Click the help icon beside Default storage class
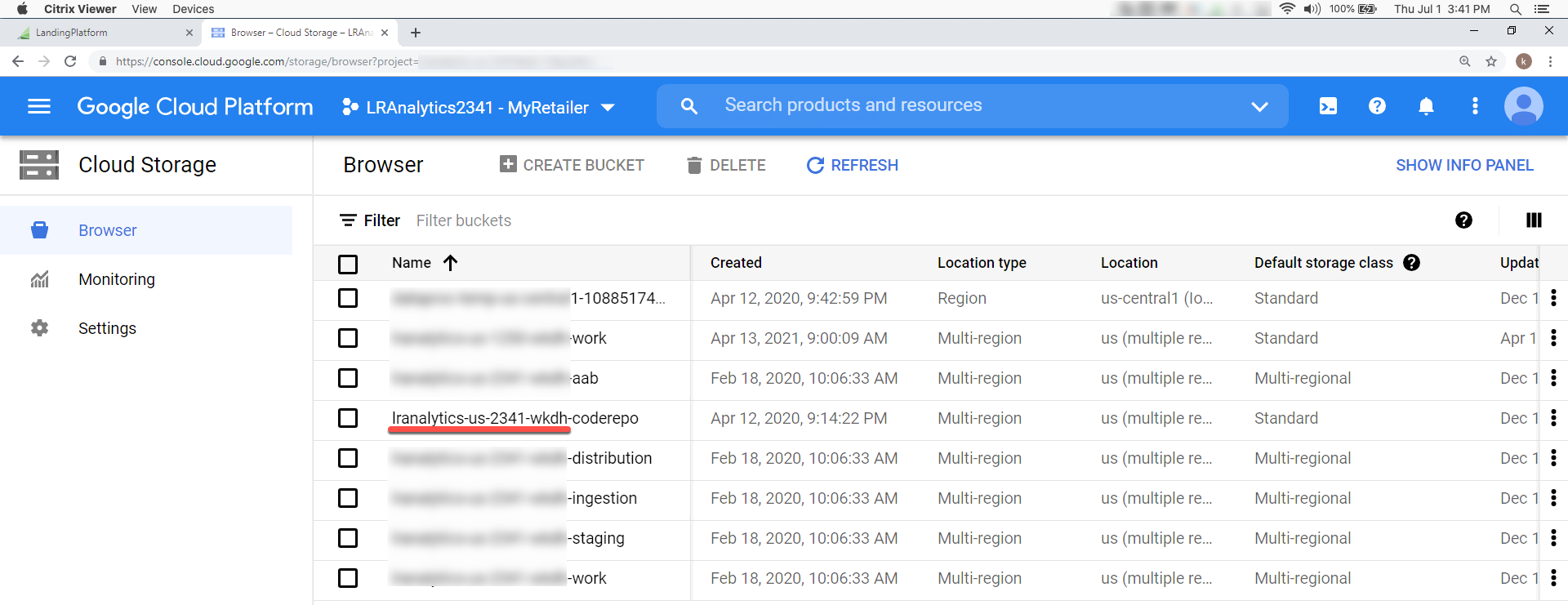 pyautogui.click(x=1411, y=263)
